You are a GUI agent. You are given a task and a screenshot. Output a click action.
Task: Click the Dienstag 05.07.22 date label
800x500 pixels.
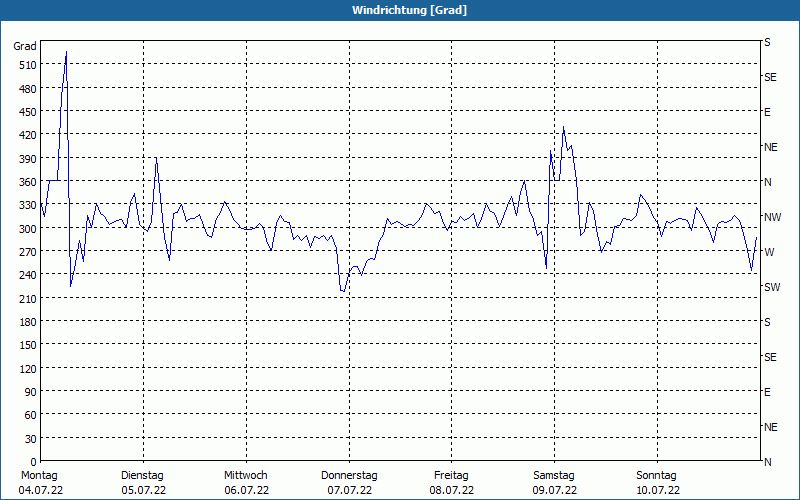[142, 482]
